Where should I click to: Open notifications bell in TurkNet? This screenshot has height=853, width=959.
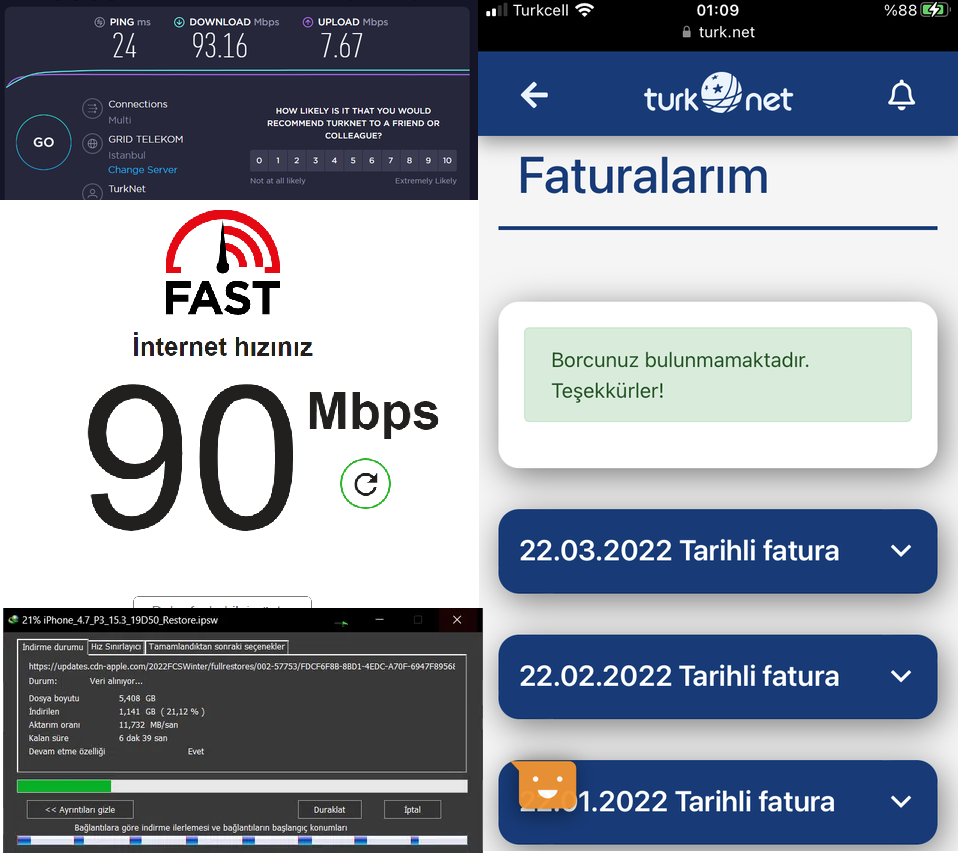[902, 95]
